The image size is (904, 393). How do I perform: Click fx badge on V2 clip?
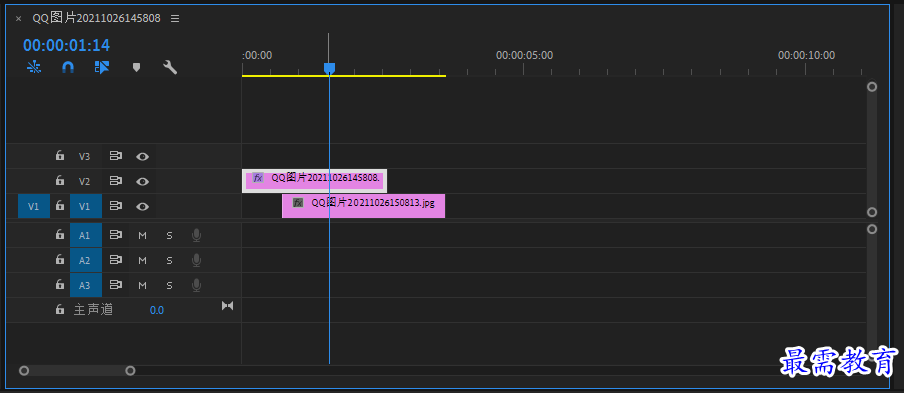pos(258,178)
